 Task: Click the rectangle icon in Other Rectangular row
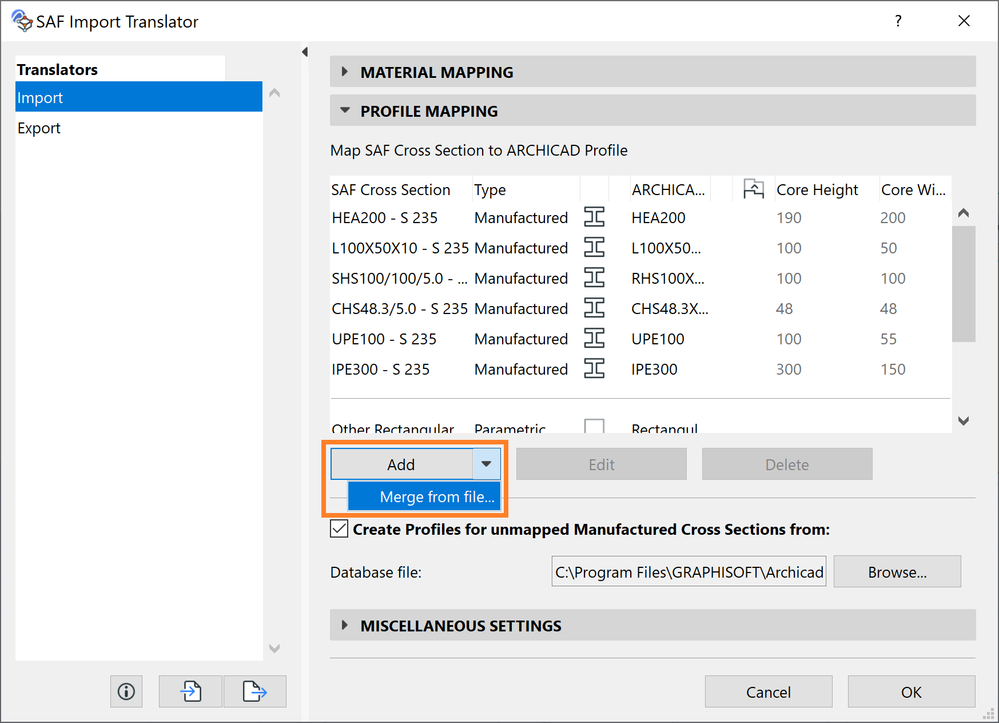coord(594,426)
